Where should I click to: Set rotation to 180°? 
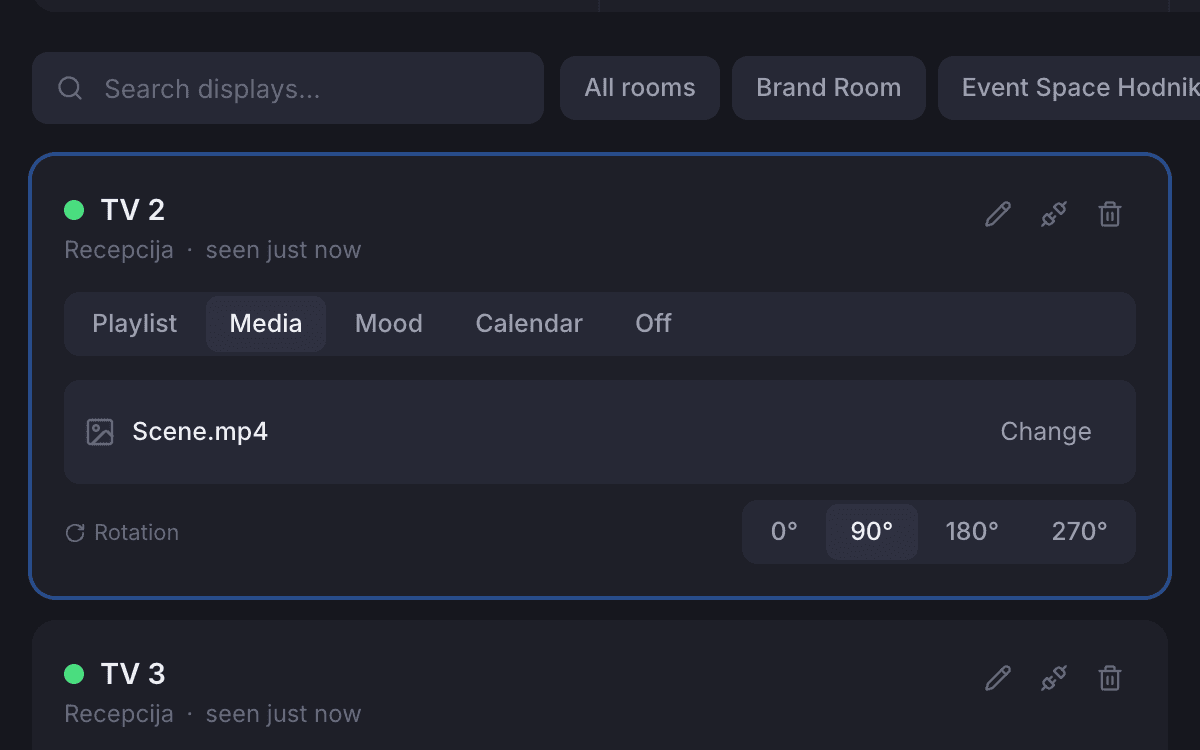(x=972, y=532)
